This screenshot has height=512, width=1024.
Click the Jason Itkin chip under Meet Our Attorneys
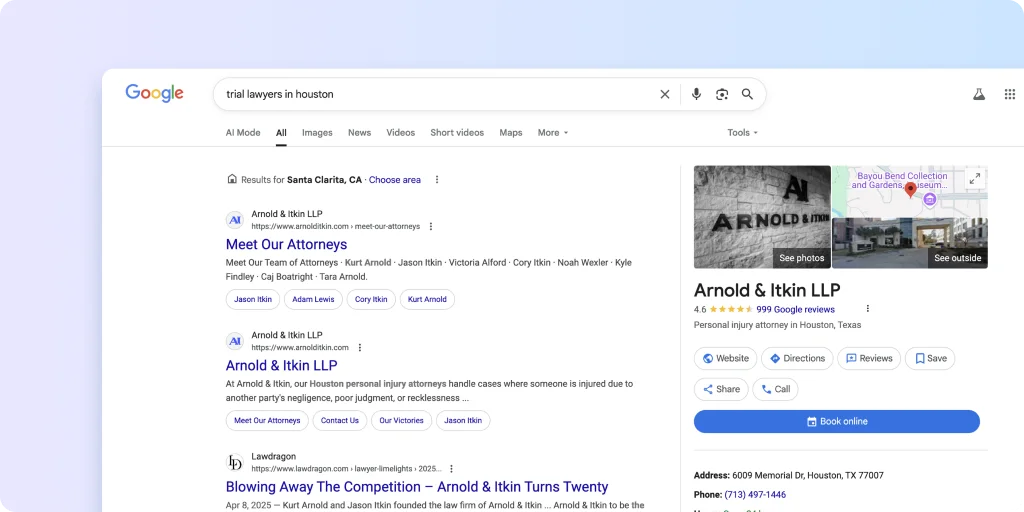click(x=253, y=299)
